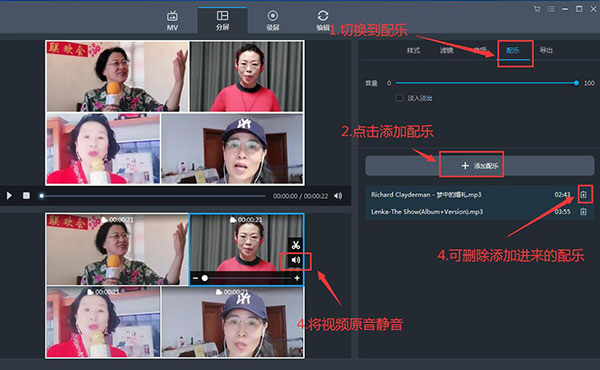
Task: Open the 滤镜 filter tab
Action: [x=447, y=50]
